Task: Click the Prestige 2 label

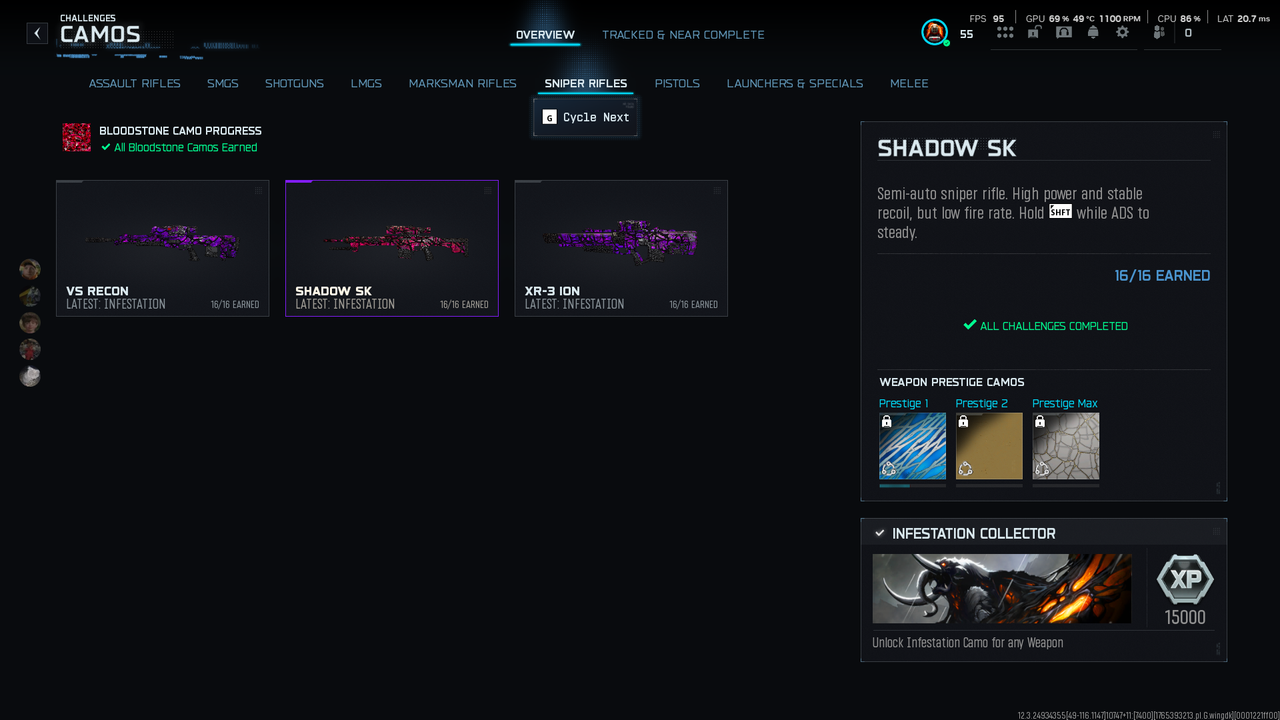Action: tap(982, 404)
